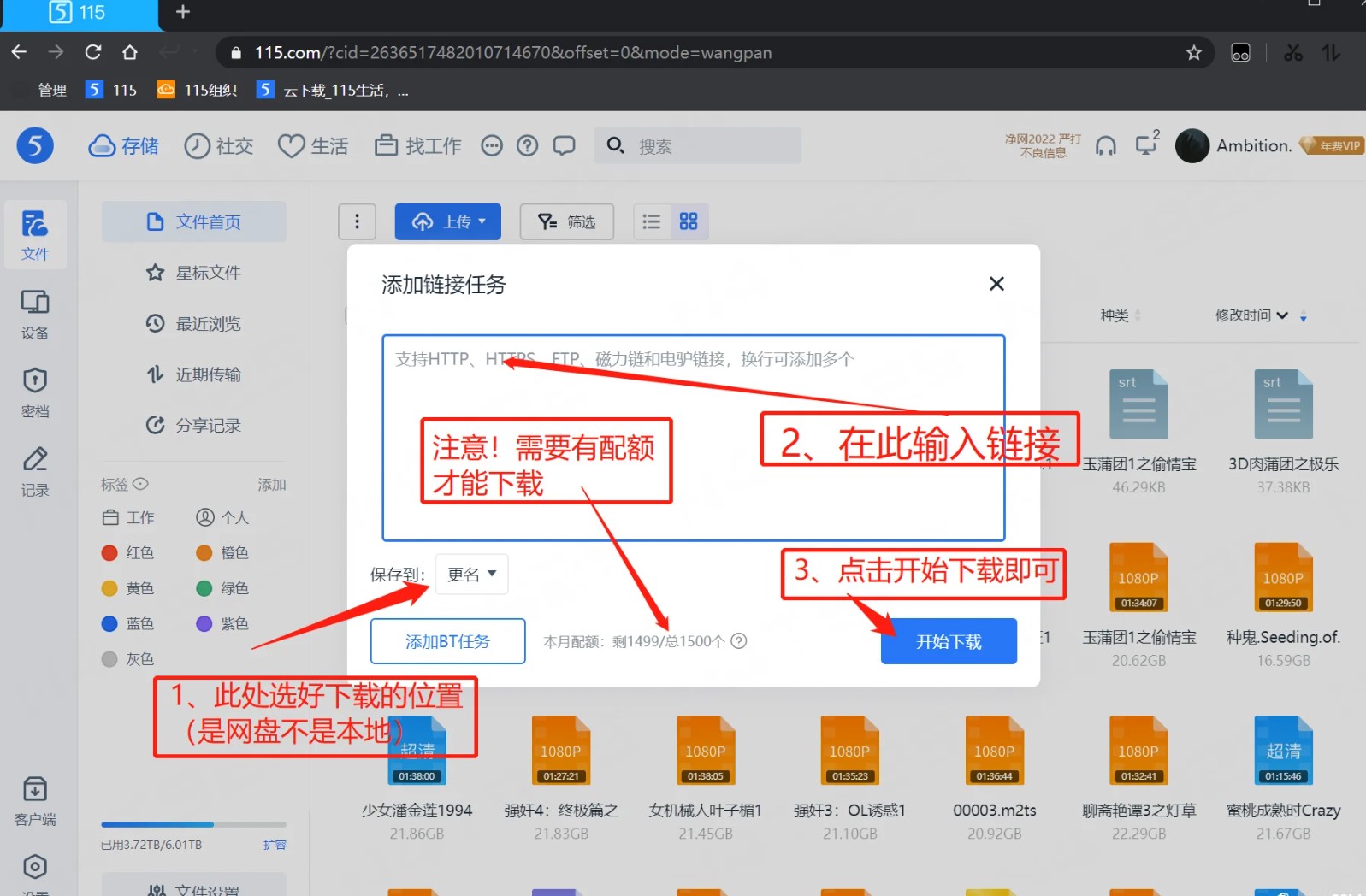The image size is (1366, 896).
Task: Click the 添加BT任务 button
Action: tap(448, 641)
